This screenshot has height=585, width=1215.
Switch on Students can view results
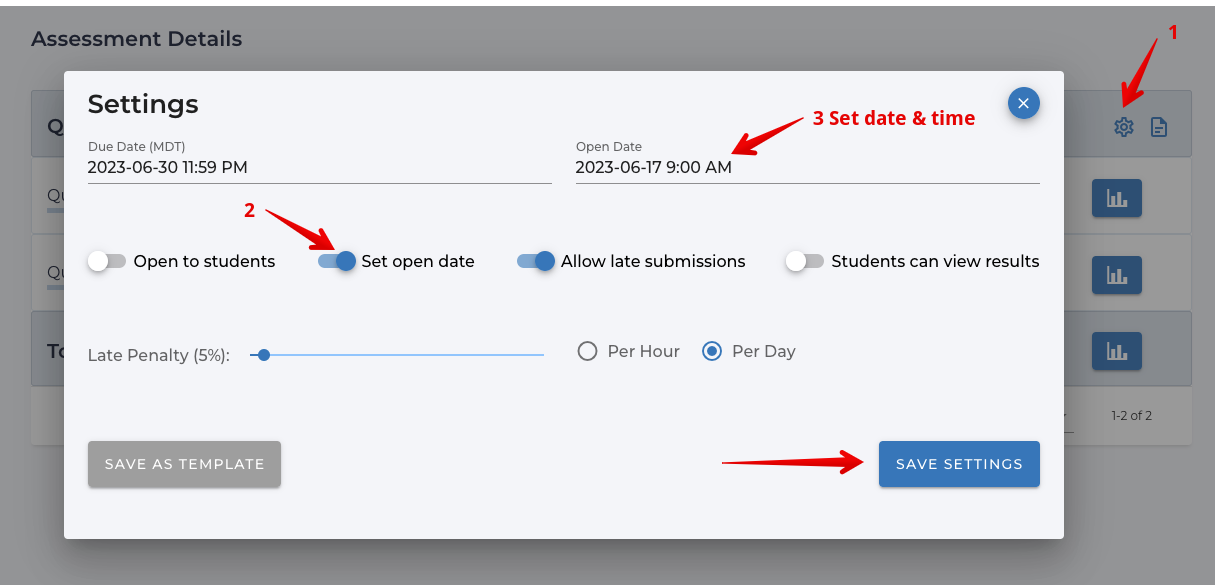click(x=805, y=261)
